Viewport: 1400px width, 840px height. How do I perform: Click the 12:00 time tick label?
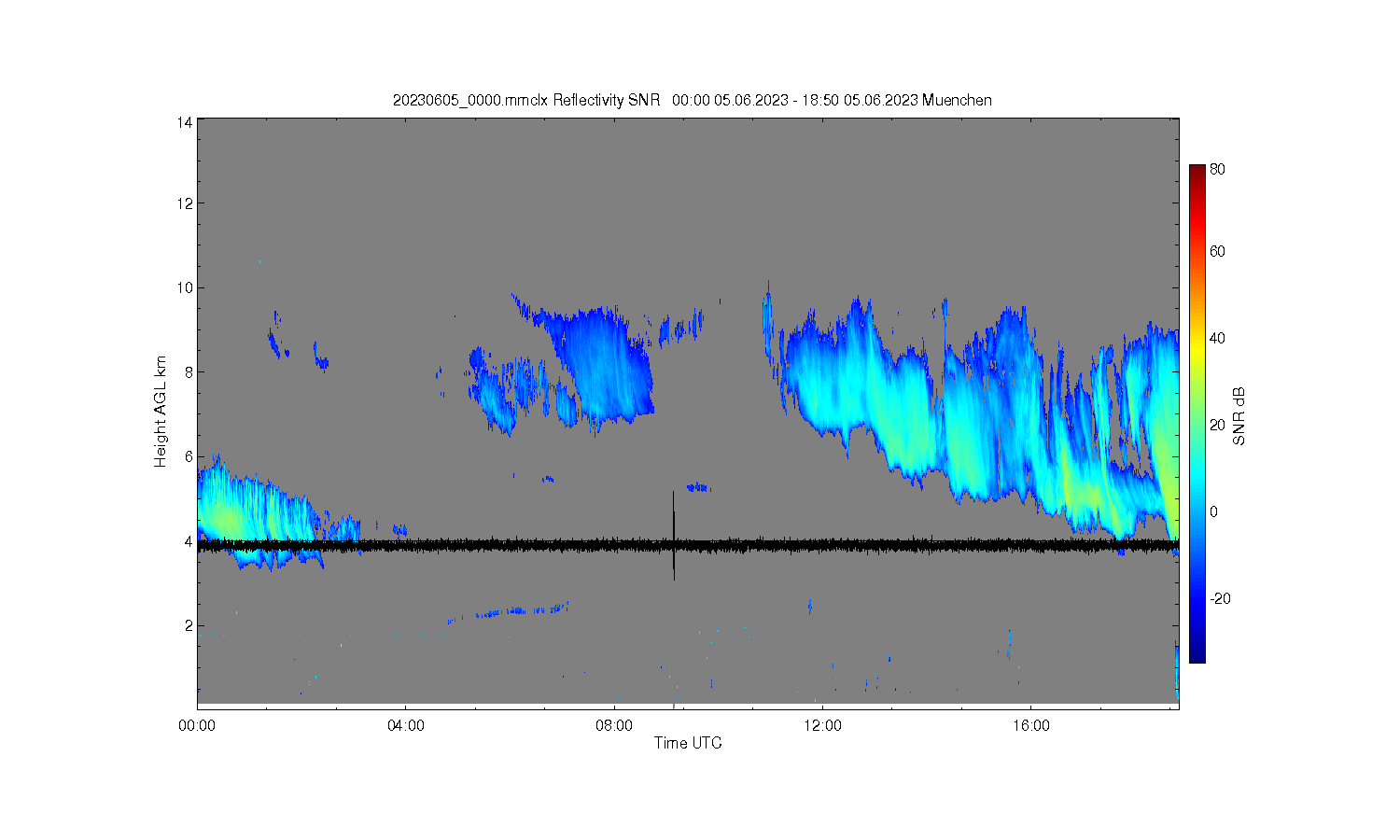coord(822,725)
